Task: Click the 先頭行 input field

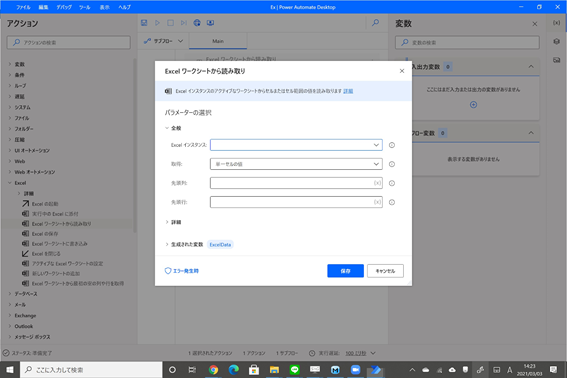Action: tap(296, 202)
